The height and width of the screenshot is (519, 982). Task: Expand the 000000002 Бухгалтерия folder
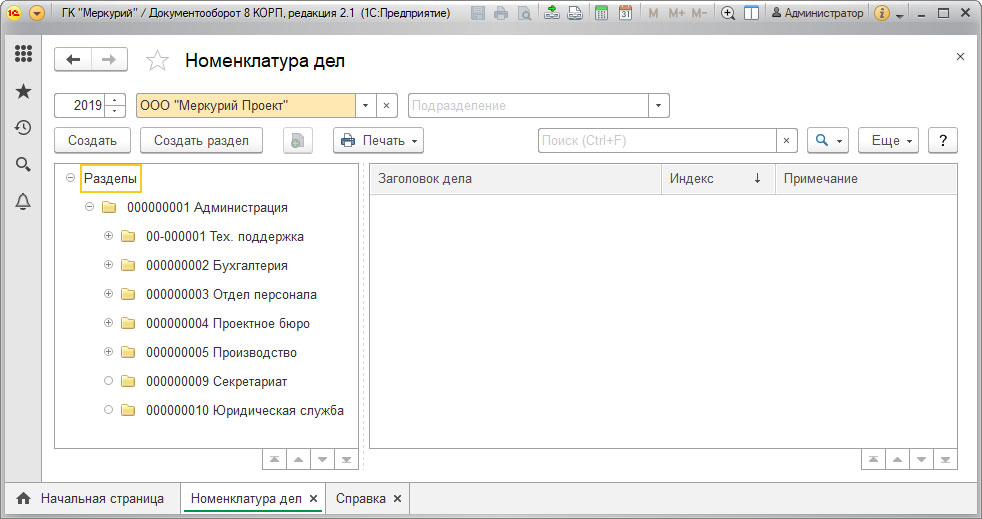(x=108, y=265)
